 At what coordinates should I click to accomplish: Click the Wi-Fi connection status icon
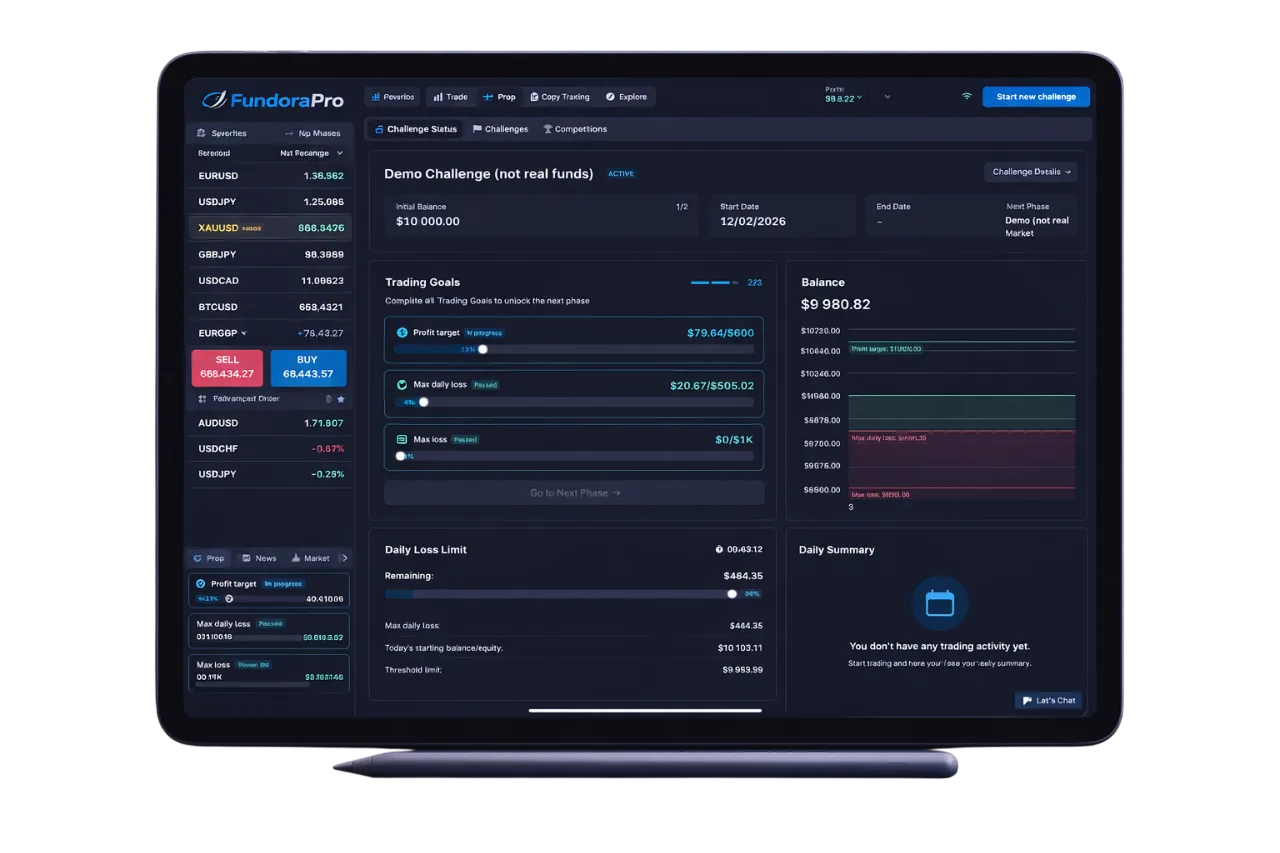point(966,97)
